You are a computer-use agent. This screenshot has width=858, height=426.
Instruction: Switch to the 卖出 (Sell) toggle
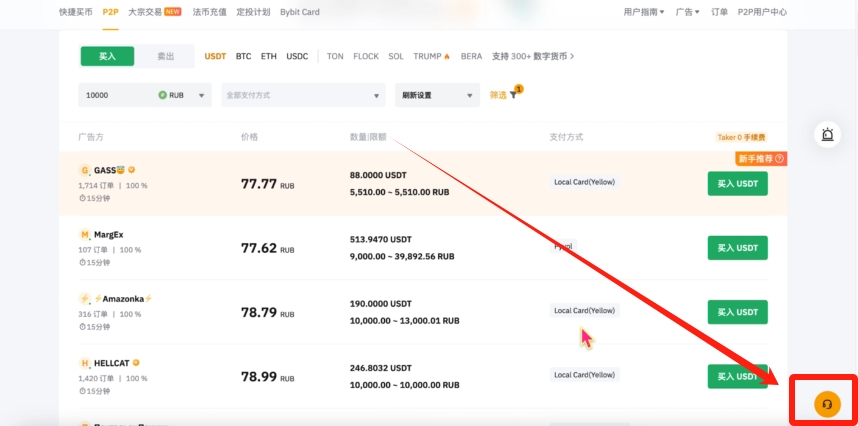coord(166,56)
